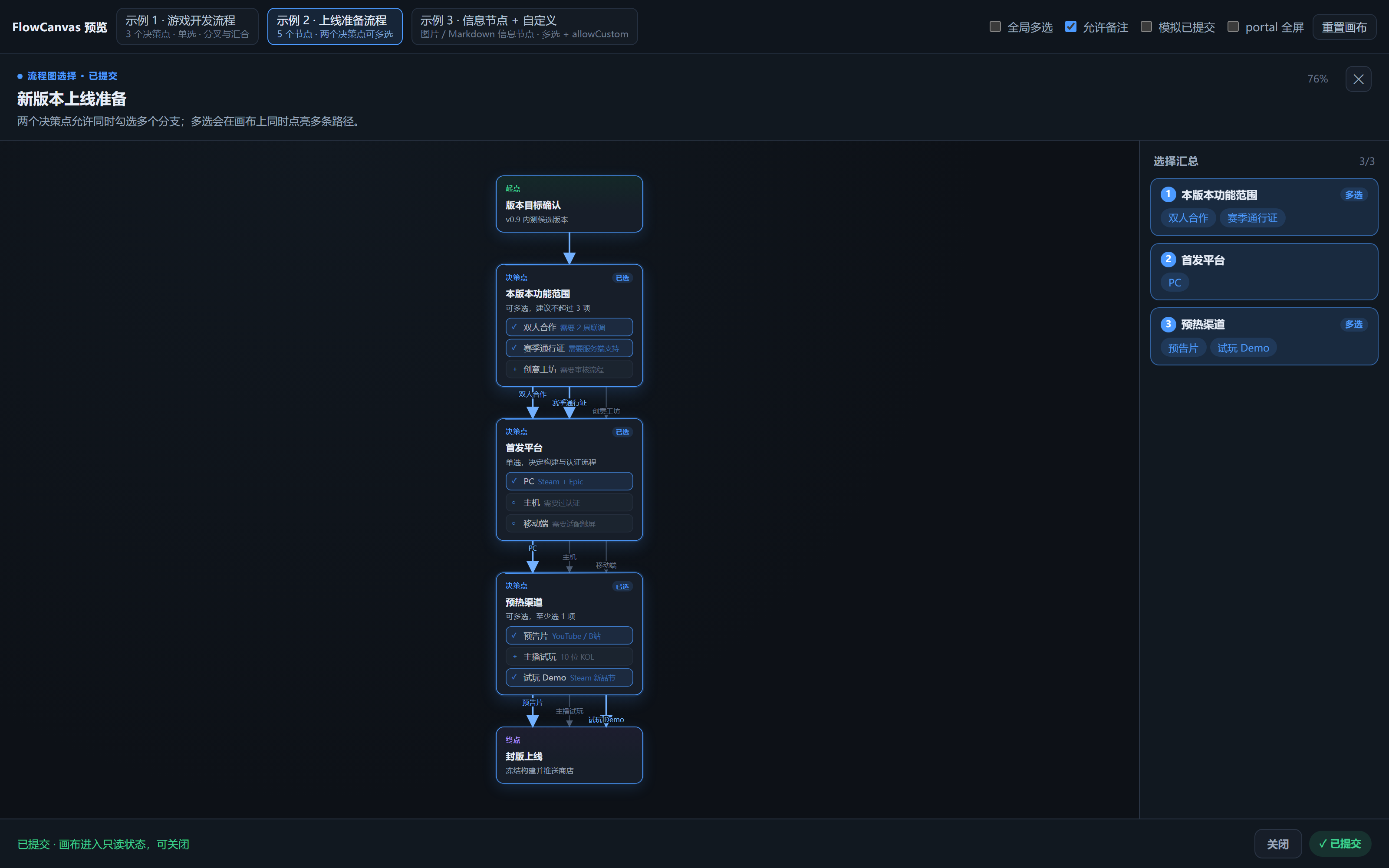Click the ✓ 已提交 button

(x=1340, y=844)
